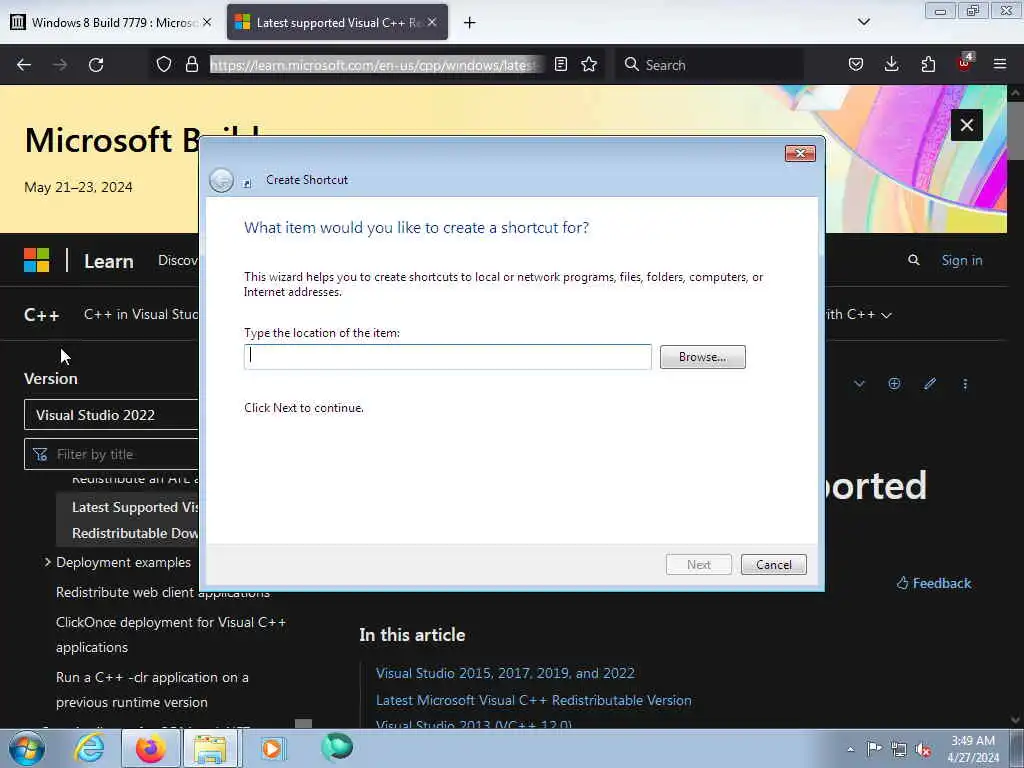Open the muted volume tray icon
The height and width of the screenshot is (768, 1024).
coord(923,749)
